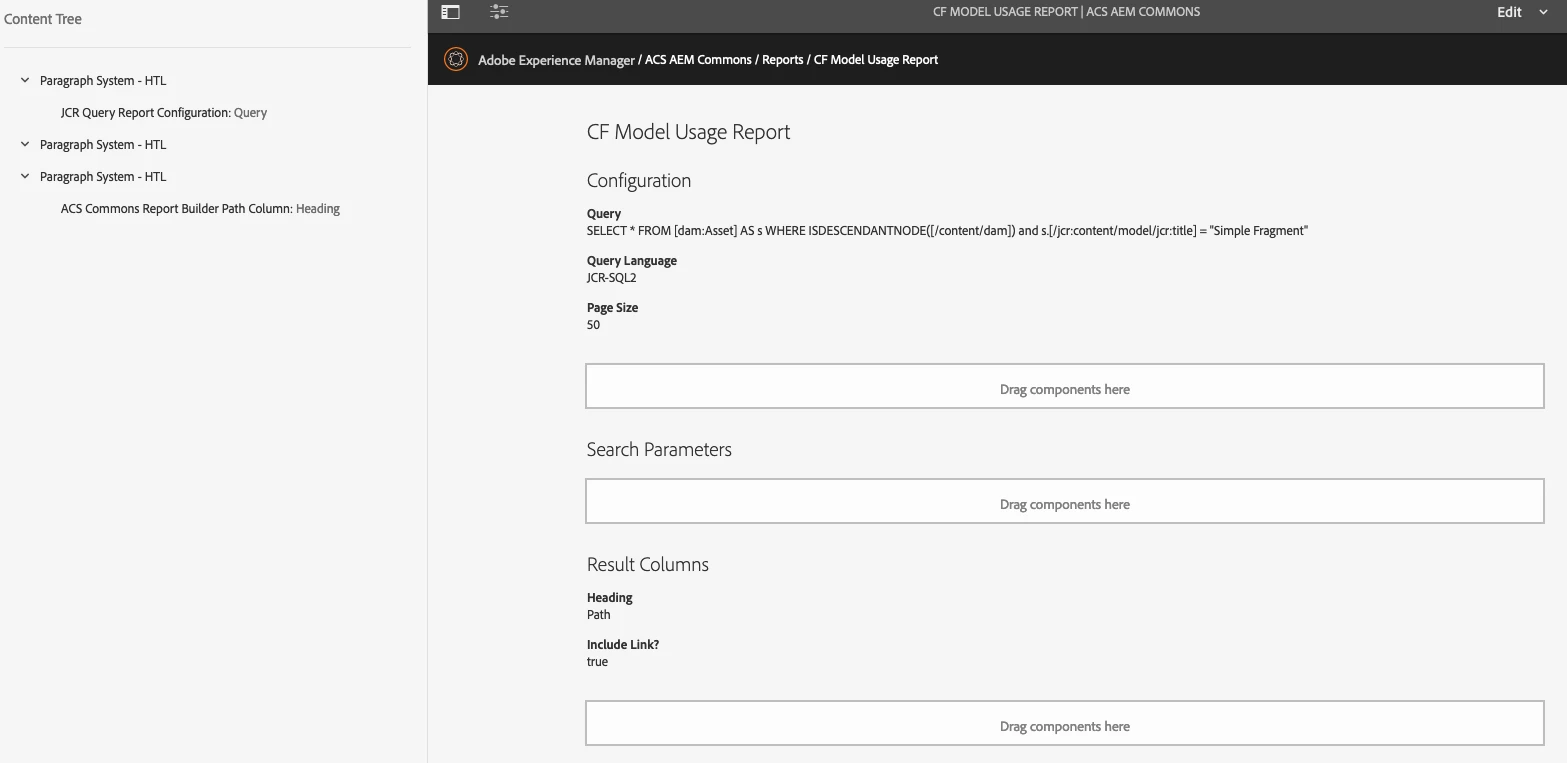Click the top bar page title text
This screenshot has height=763, width=1567.
click(x=1066, y=12)
